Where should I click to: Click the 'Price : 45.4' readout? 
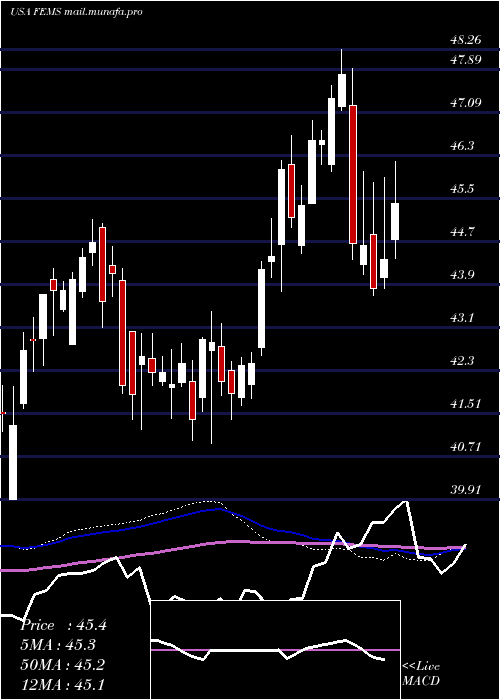(63, 625)
